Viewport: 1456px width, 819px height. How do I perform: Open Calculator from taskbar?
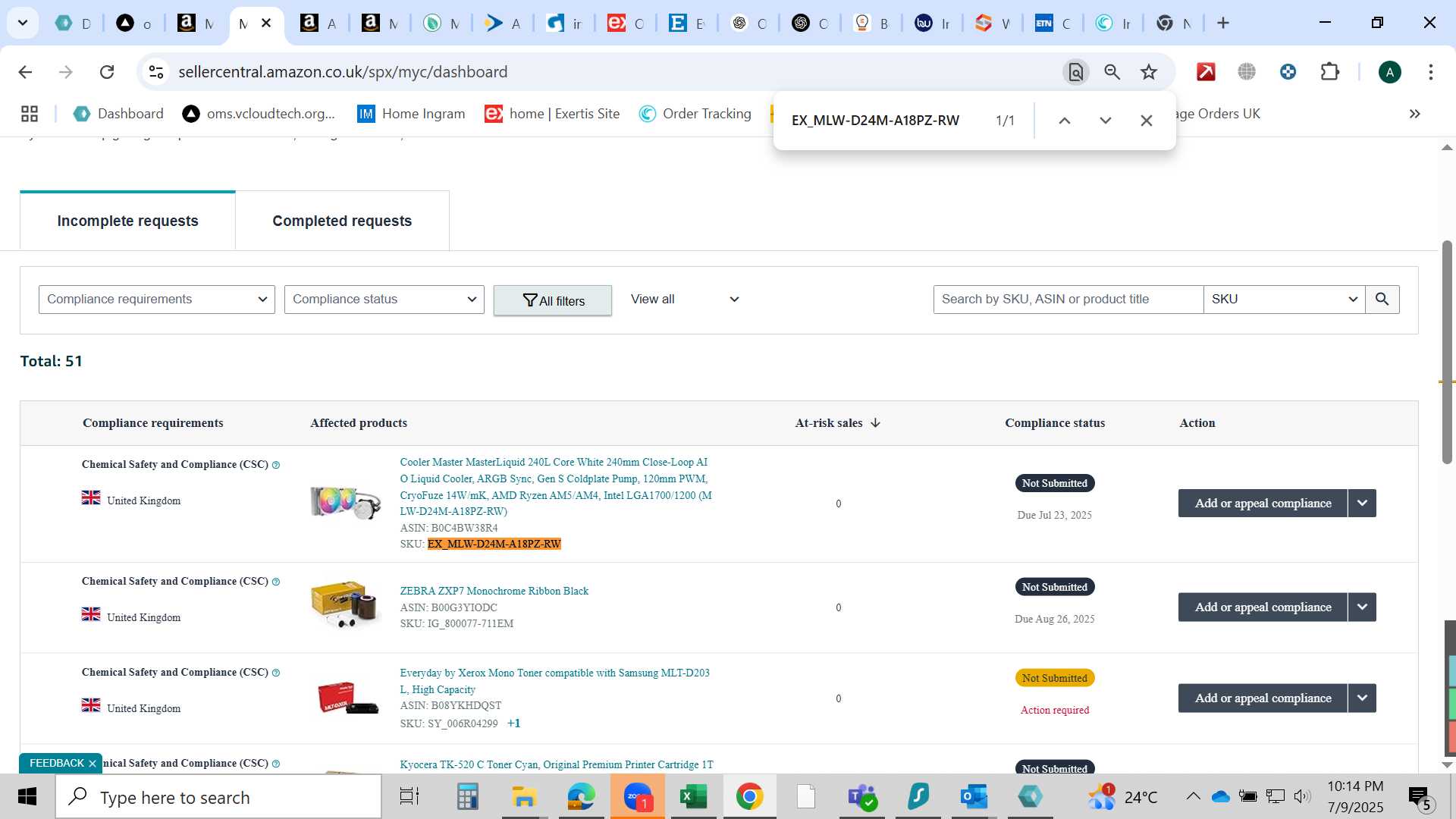pos(467,797)
